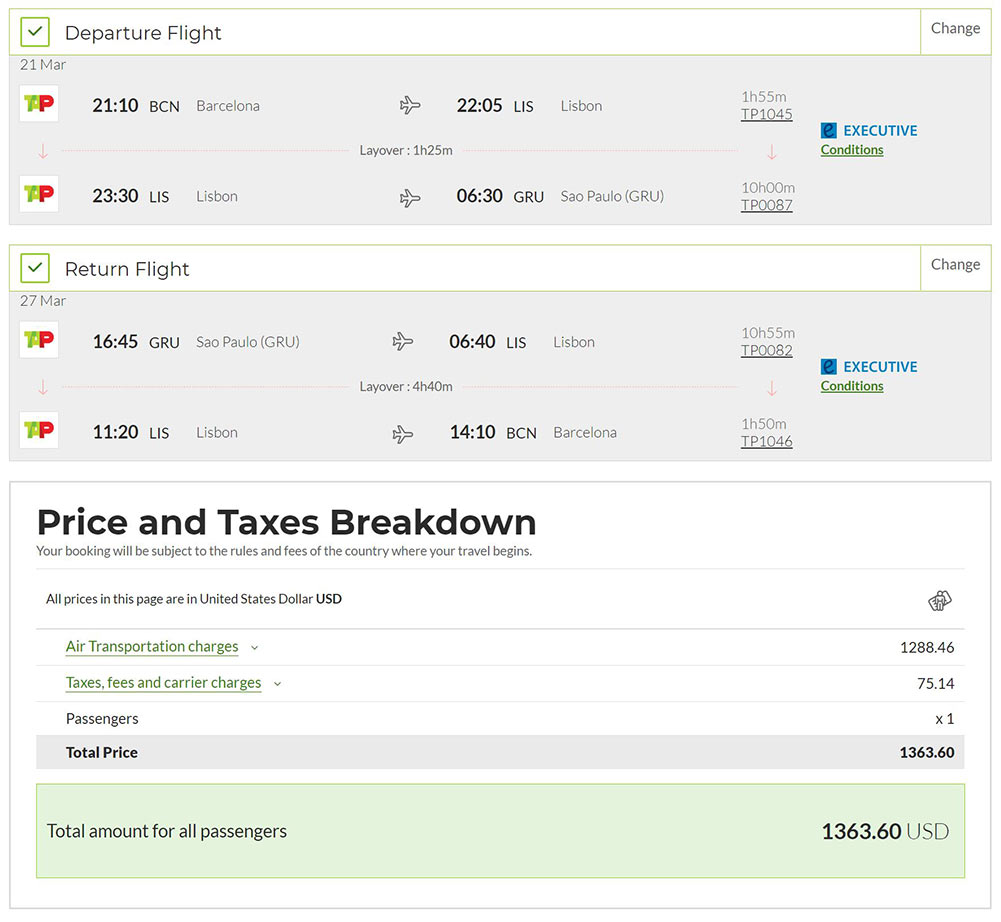This screenshot has width=1001, height=922.
Task: Click the passengers family icon in price breakdown
Action: [x=939, y=600]
